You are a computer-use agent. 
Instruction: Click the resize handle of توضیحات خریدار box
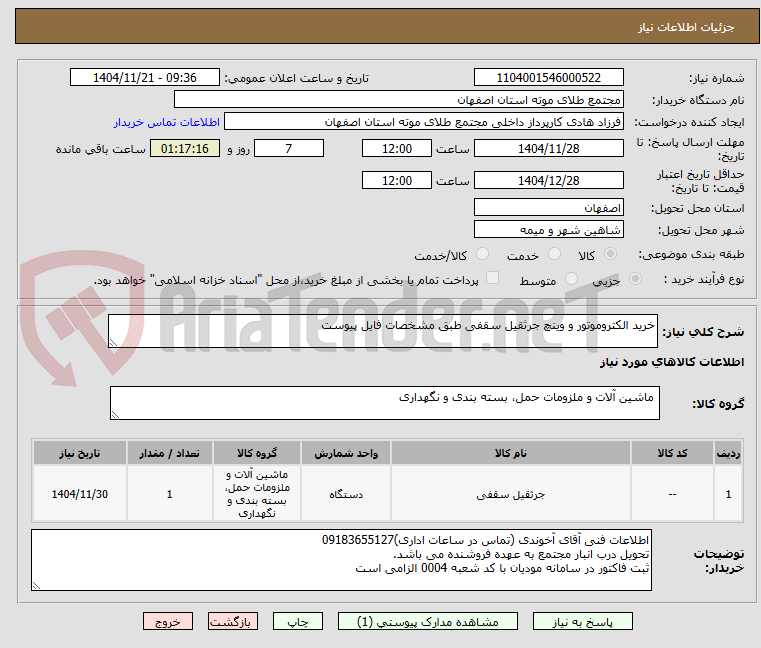pyautogui.click(x=36, y=586)
